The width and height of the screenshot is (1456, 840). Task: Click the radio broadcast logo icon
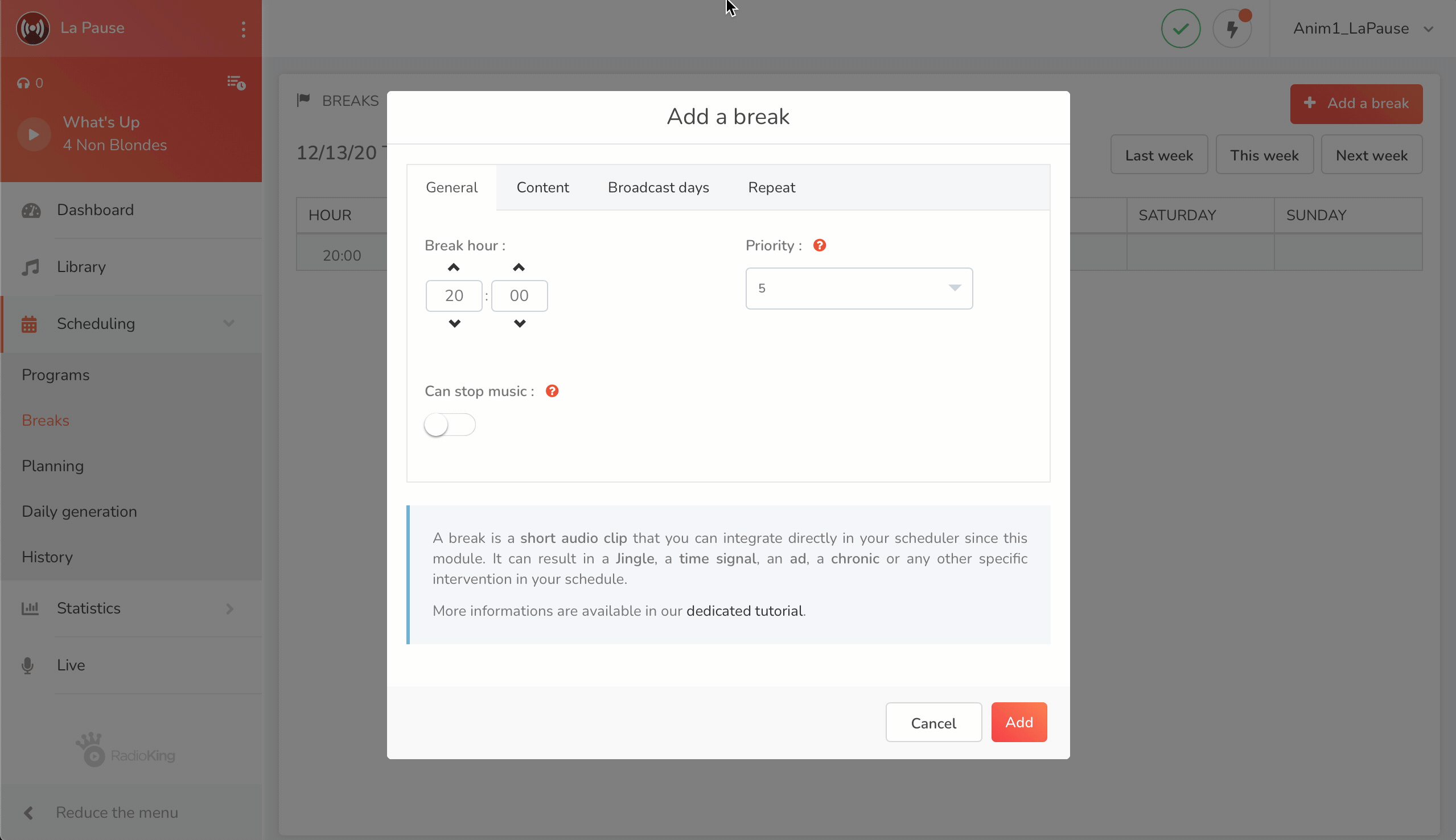(x=33, y=28)
